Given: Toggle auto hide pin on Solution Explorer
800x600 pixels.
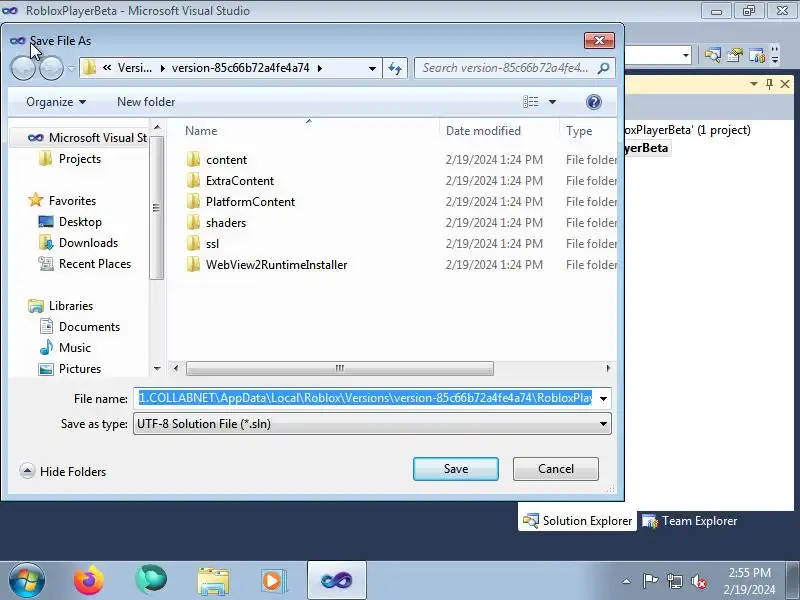Looking at the screenshot, I should (769, 84).
